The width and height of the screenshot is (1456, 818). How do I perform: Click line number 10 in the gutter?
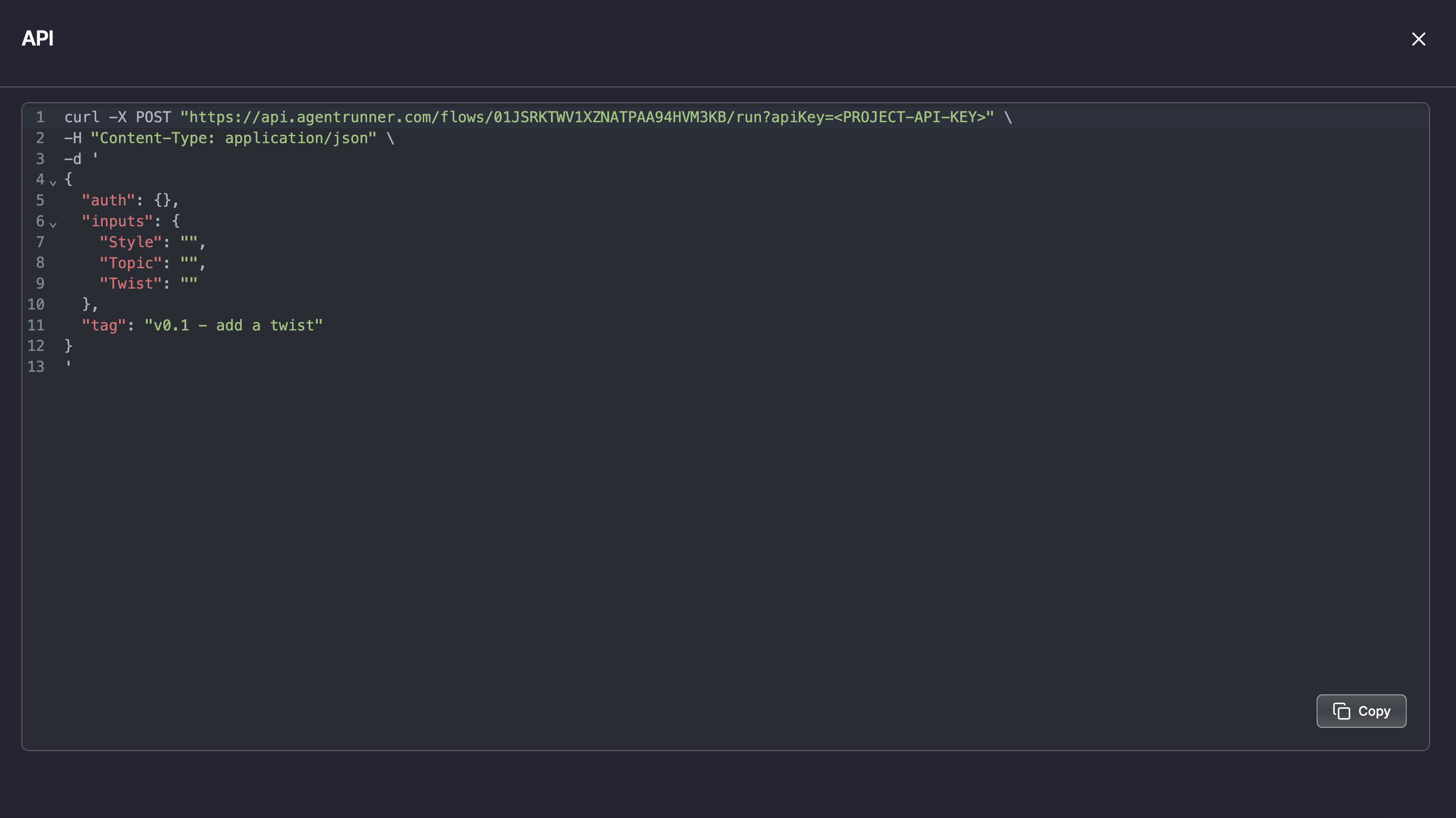point(36,304)
